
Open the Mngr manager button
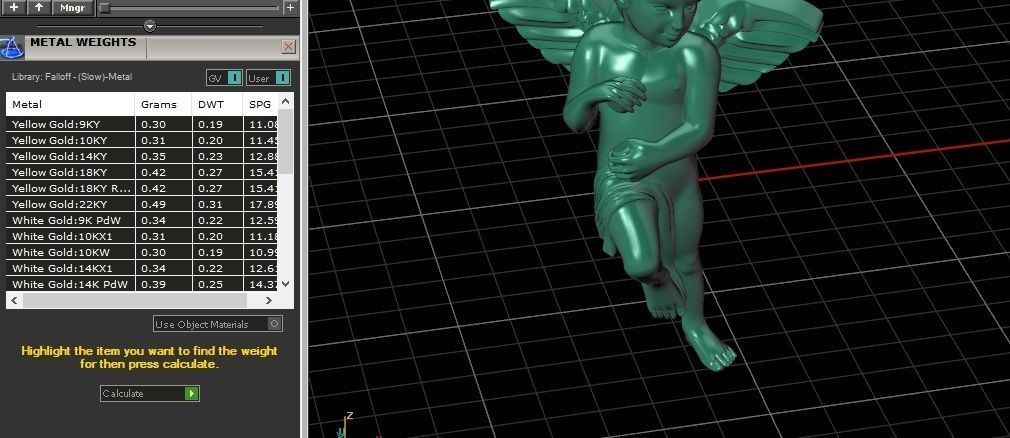point(73,8)
